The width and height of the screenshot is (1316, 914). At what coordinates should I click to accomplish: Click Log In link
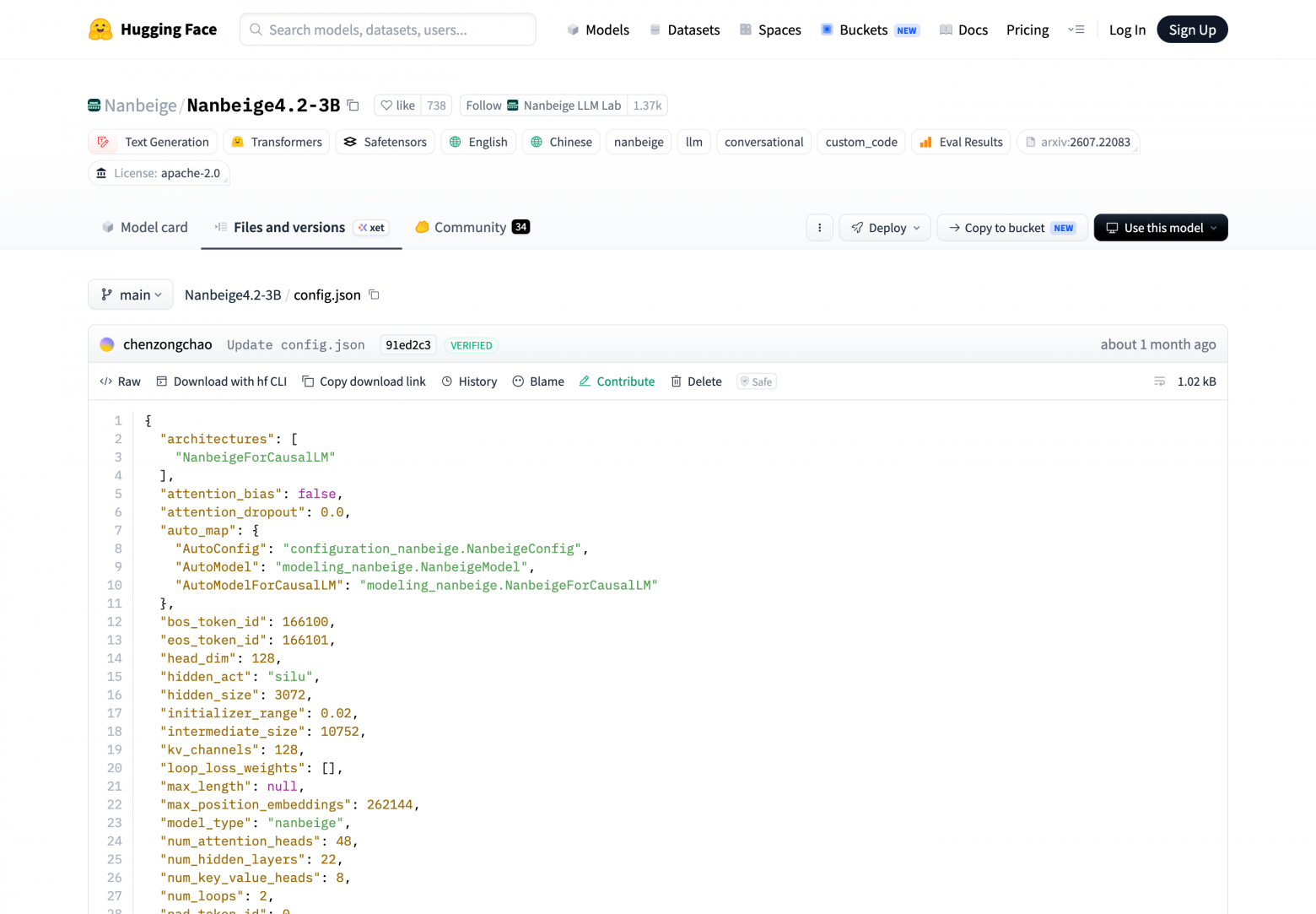pos(1127,30)
